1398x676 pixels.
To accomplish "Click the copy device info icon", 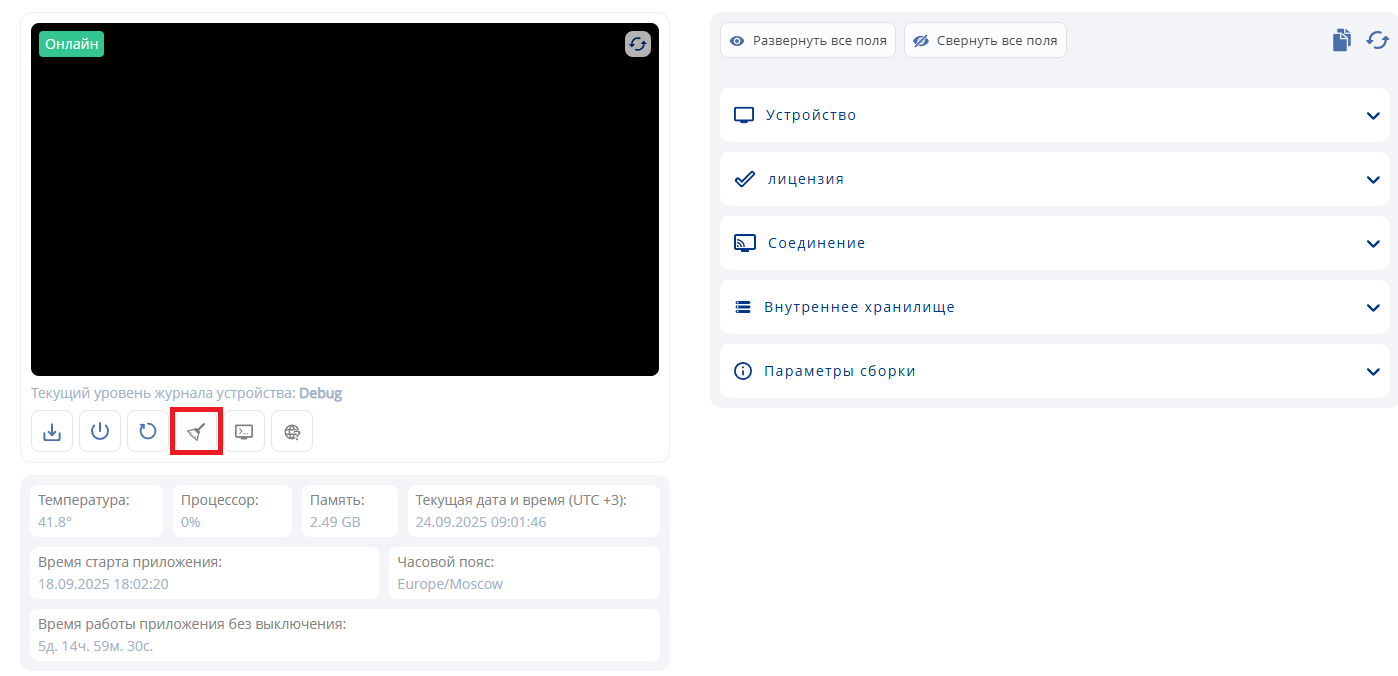I will (1341, 40).
